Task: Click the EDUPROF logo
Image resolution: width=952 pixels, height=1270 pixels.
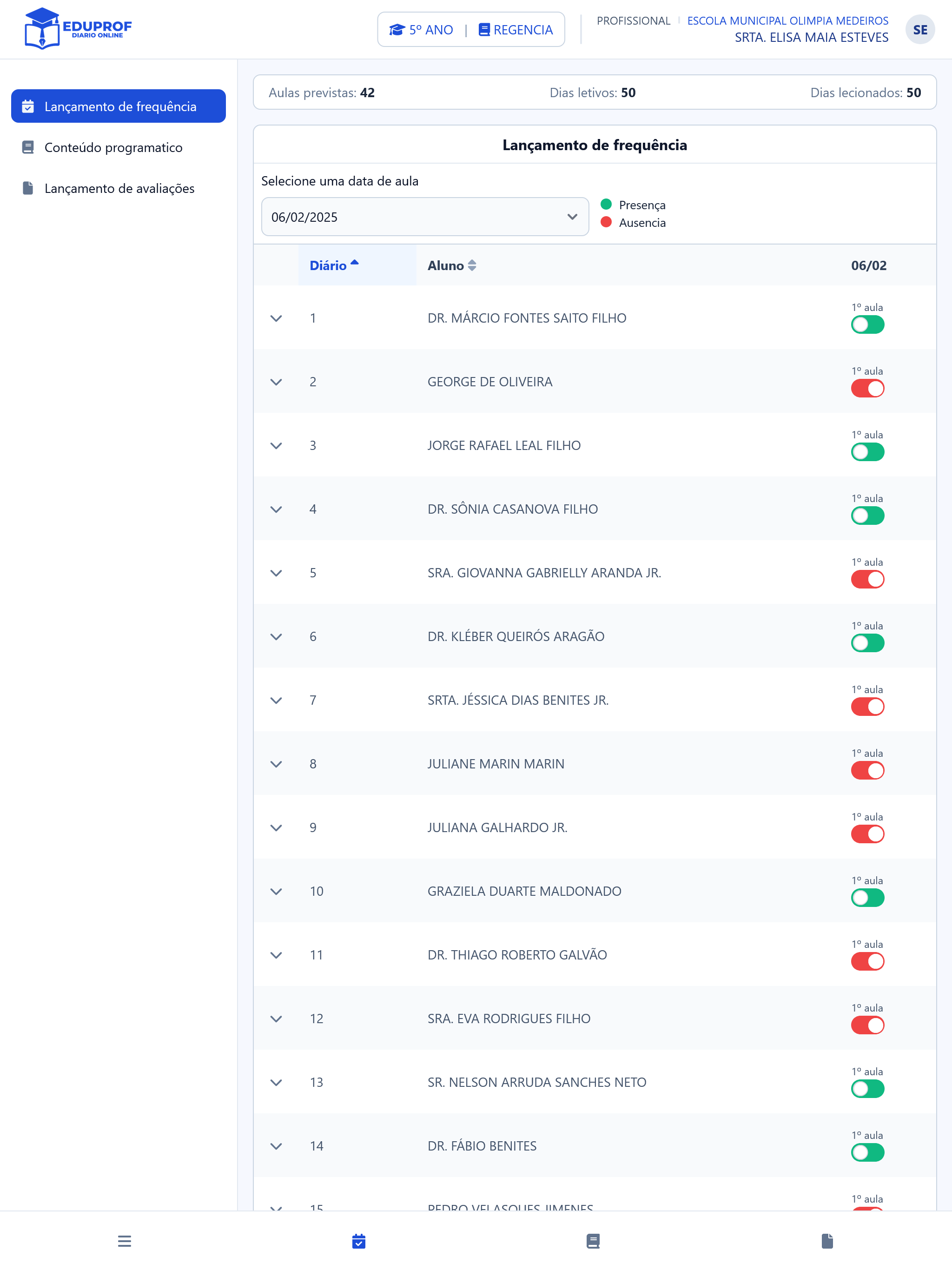Action: click(x=78, y=29)
